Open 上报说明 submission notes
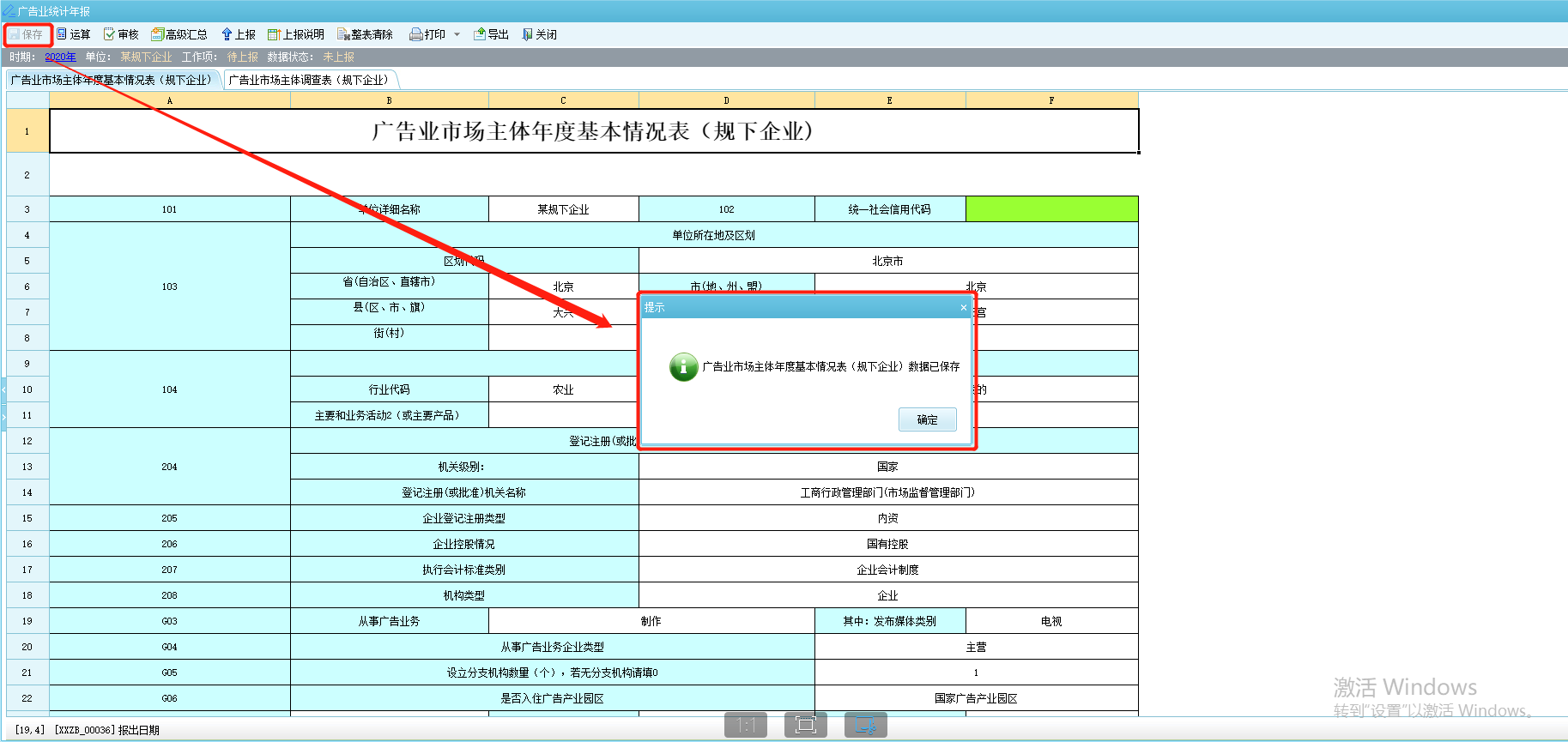 (296, 34)
